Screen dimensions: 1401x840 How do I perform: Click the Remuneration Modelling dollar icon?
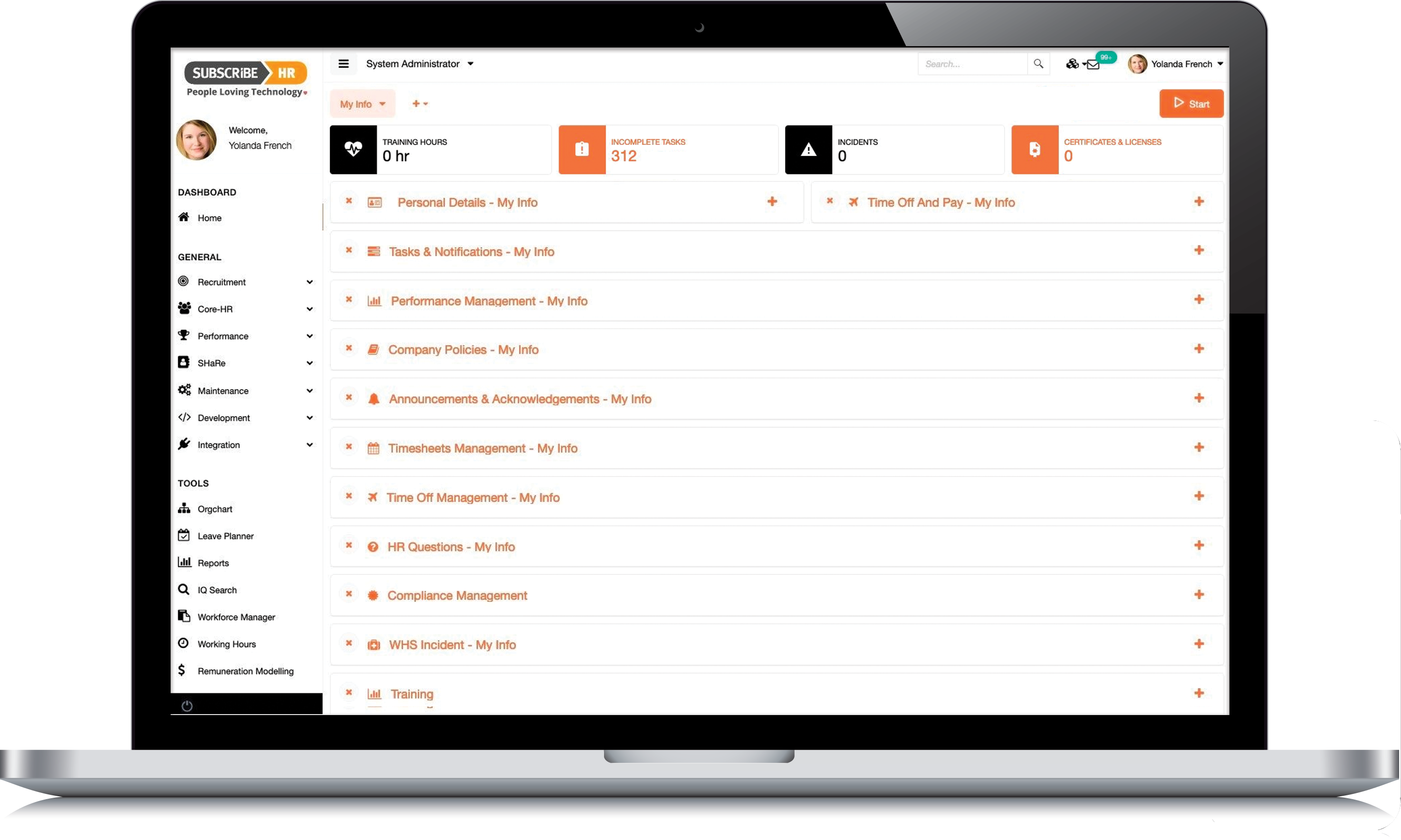(x=184, y=670)
